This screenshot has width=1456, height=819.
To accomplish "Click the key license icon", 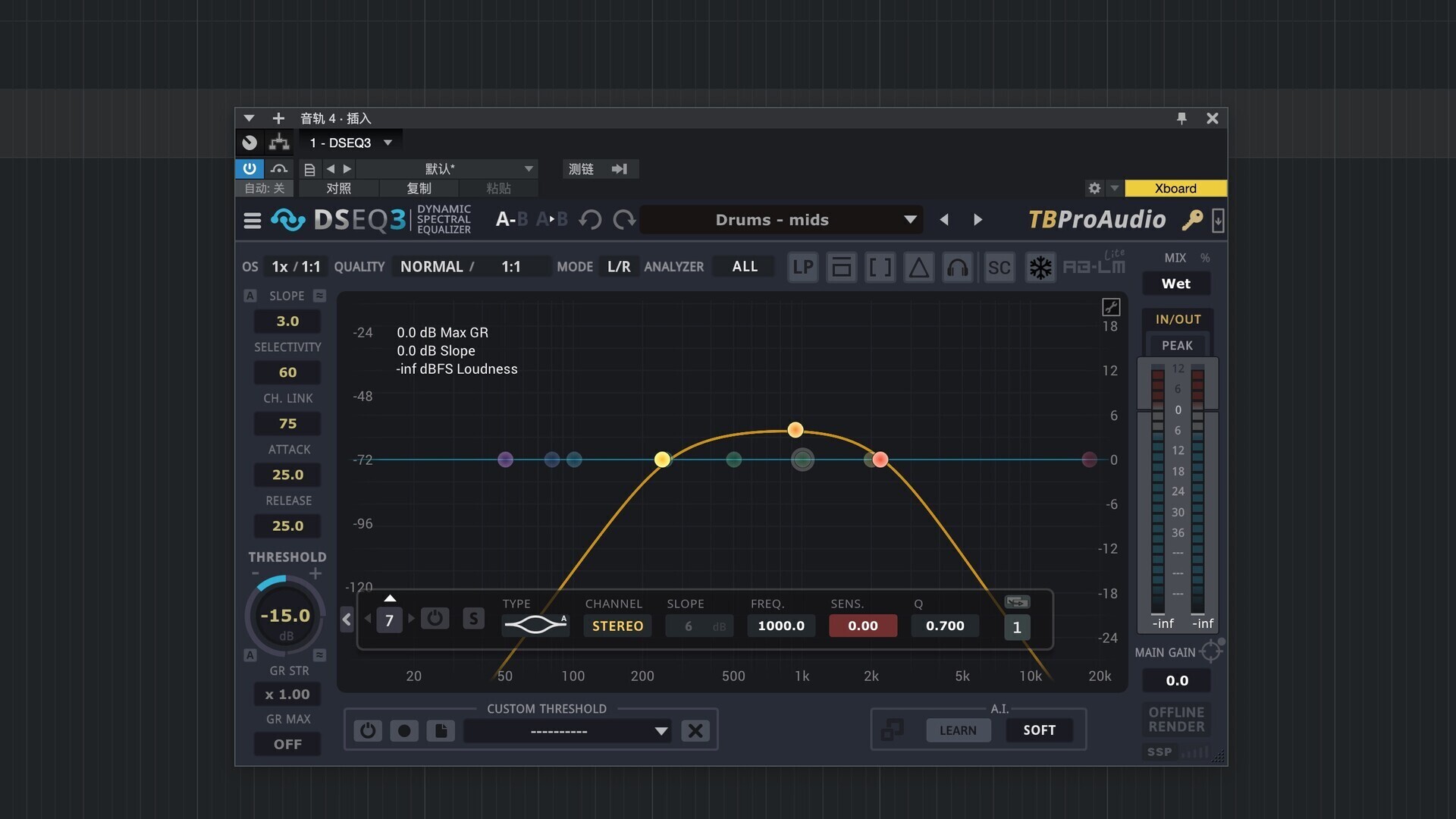I will pos(1192,220).
